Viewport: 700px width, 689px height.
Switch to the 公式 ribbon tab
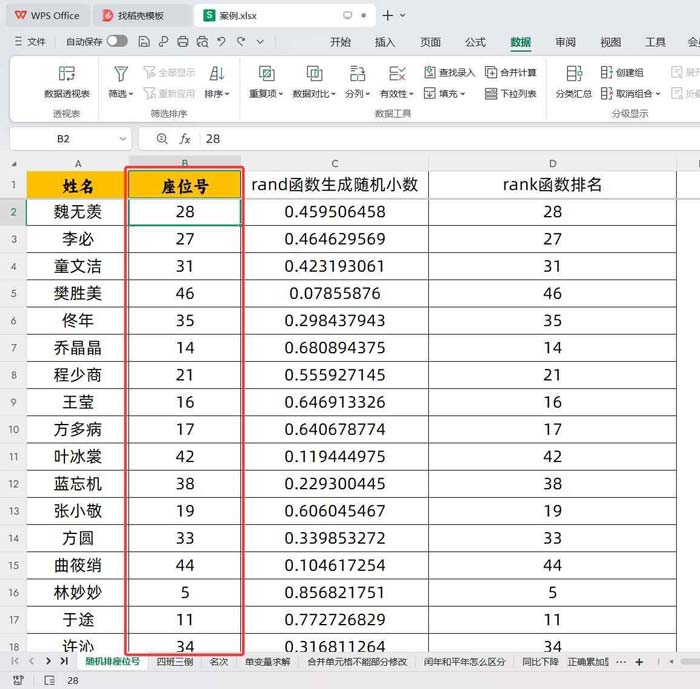click(x=475, y=42)
